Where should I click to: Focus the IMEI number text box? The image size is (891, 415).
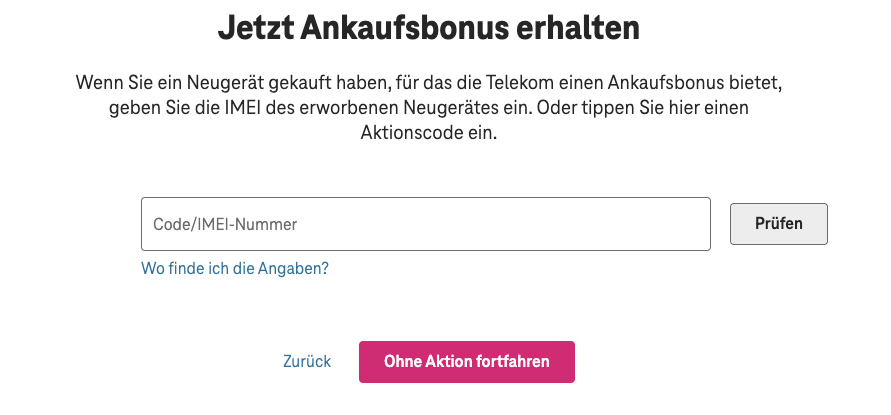(x=425, y=224)
